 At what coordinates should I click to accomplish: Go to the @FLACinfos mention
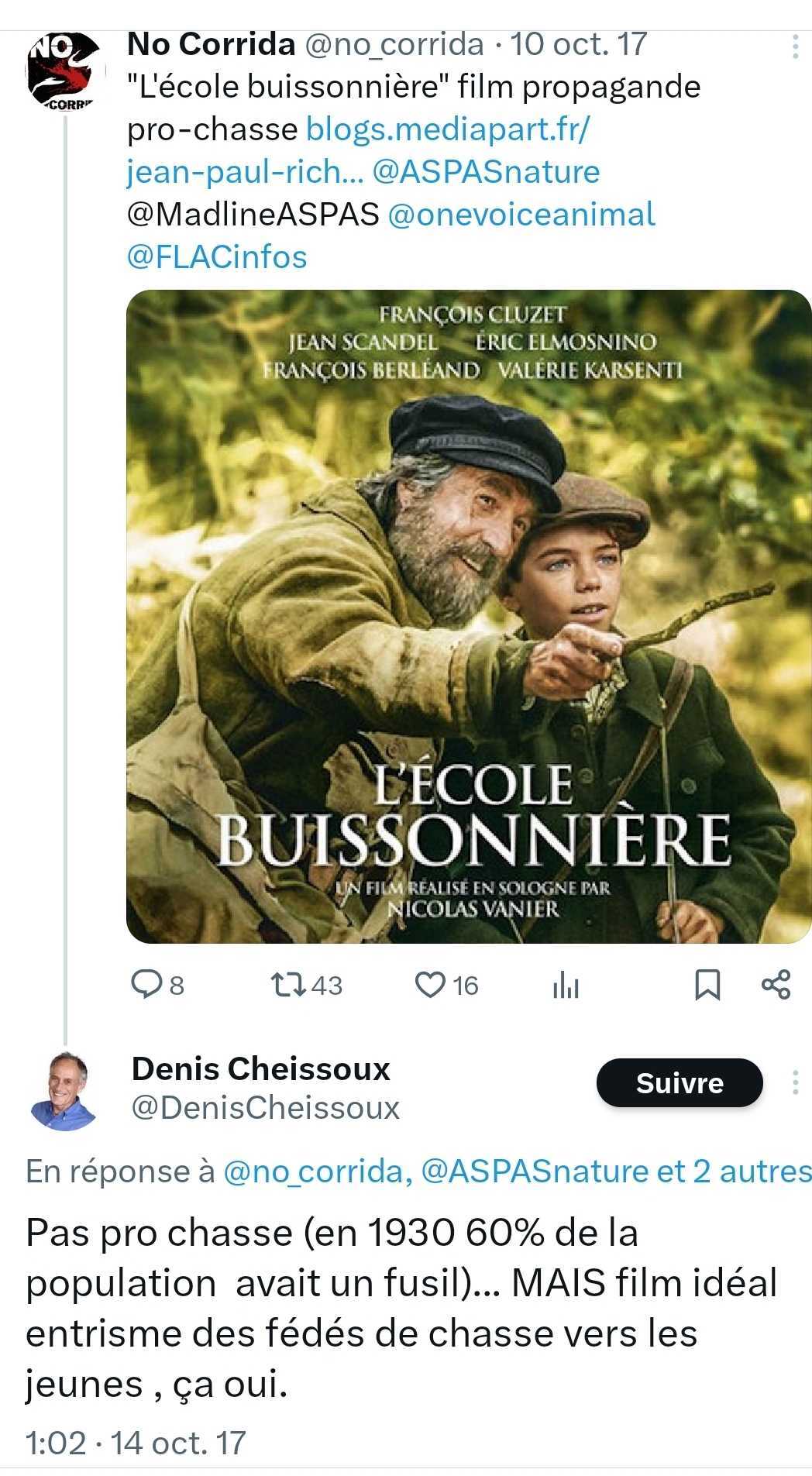click(217, 257)
